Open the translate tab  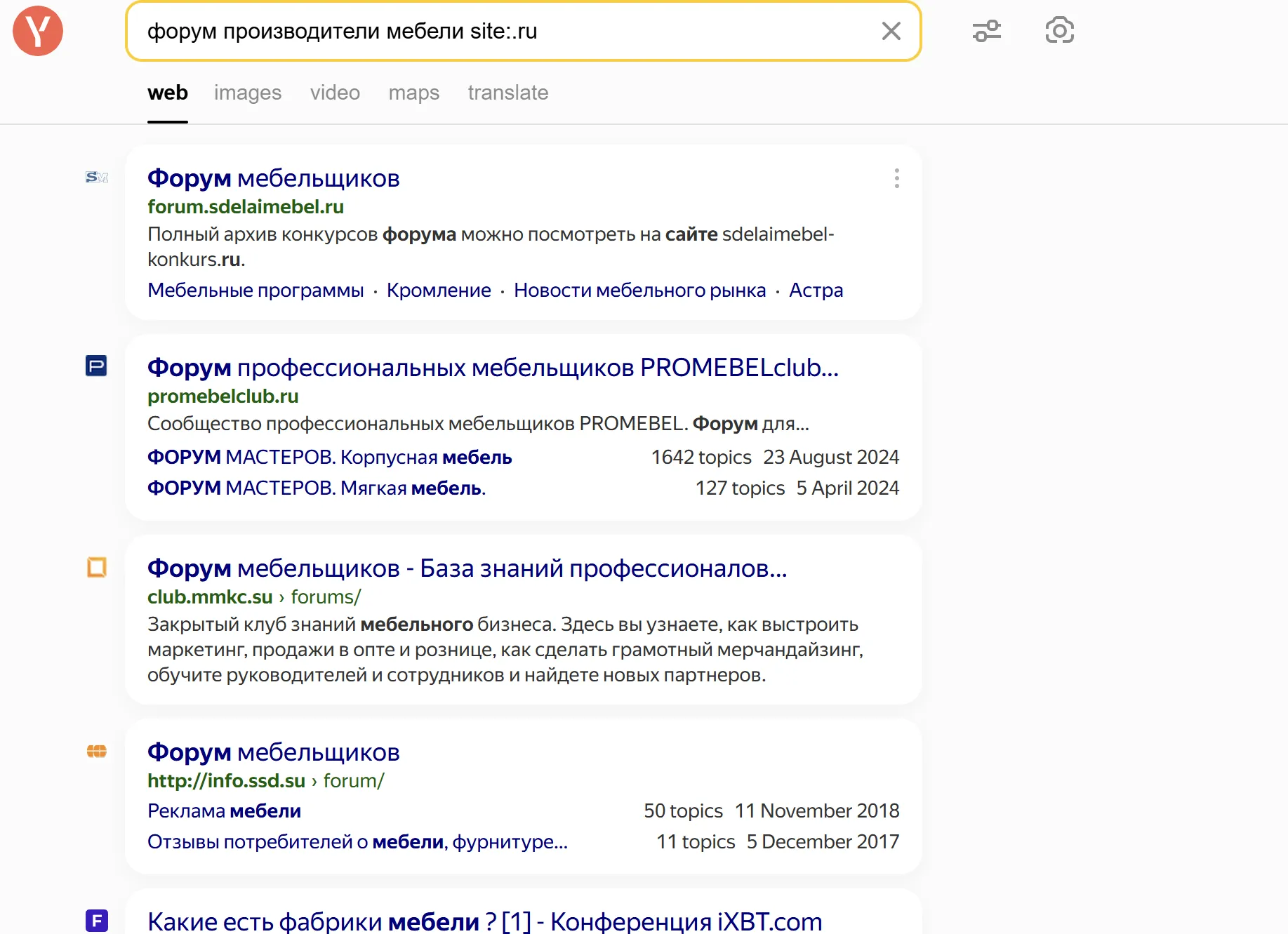508,93
